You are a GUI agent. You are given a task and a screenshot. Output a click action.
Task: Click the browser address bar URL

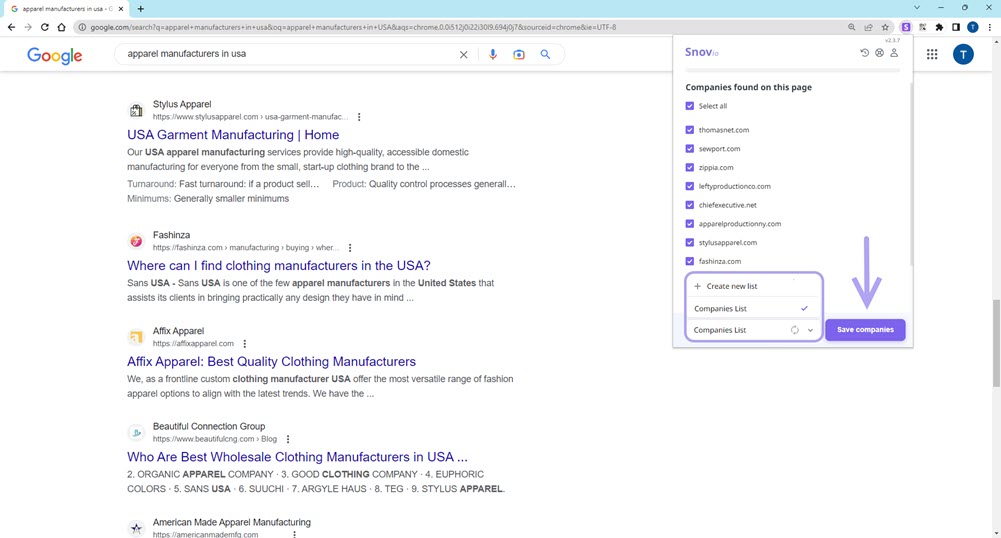(x=353, y=27)
